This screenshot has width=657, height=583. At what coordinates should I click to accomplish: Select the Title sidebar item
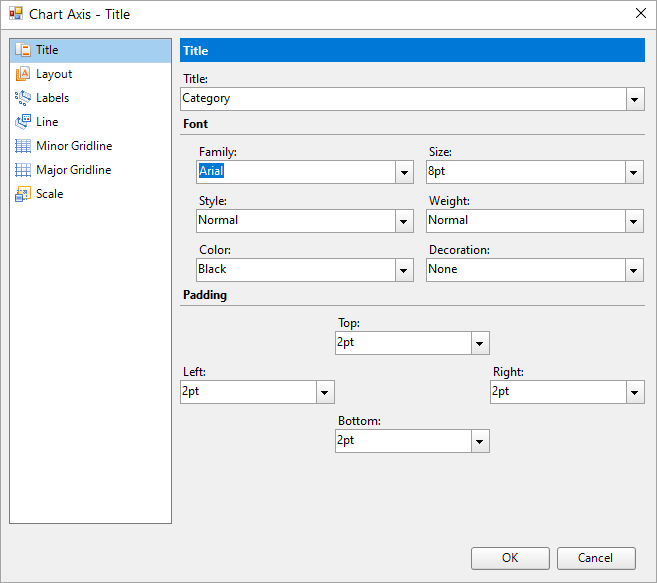click(x=91, y=50)
